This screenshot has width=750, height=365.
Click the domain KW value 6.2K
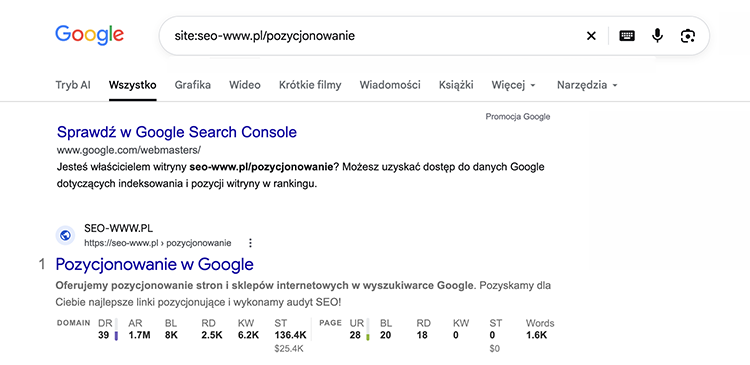pos(248,335)
